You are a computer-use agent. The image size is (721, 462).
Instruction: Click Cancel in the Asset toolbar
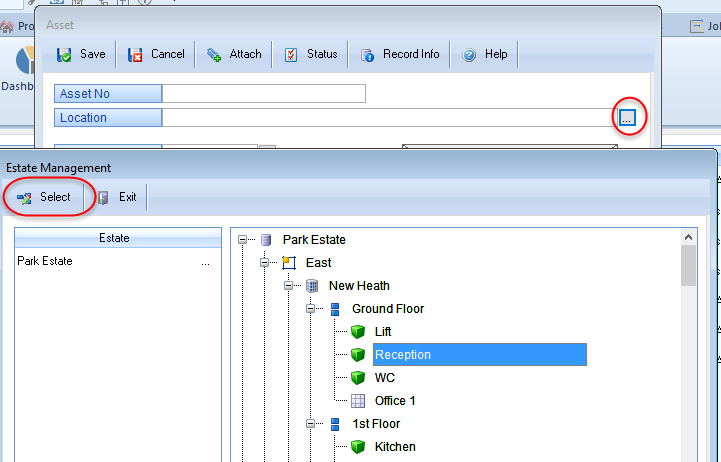(x=156, y=54)
